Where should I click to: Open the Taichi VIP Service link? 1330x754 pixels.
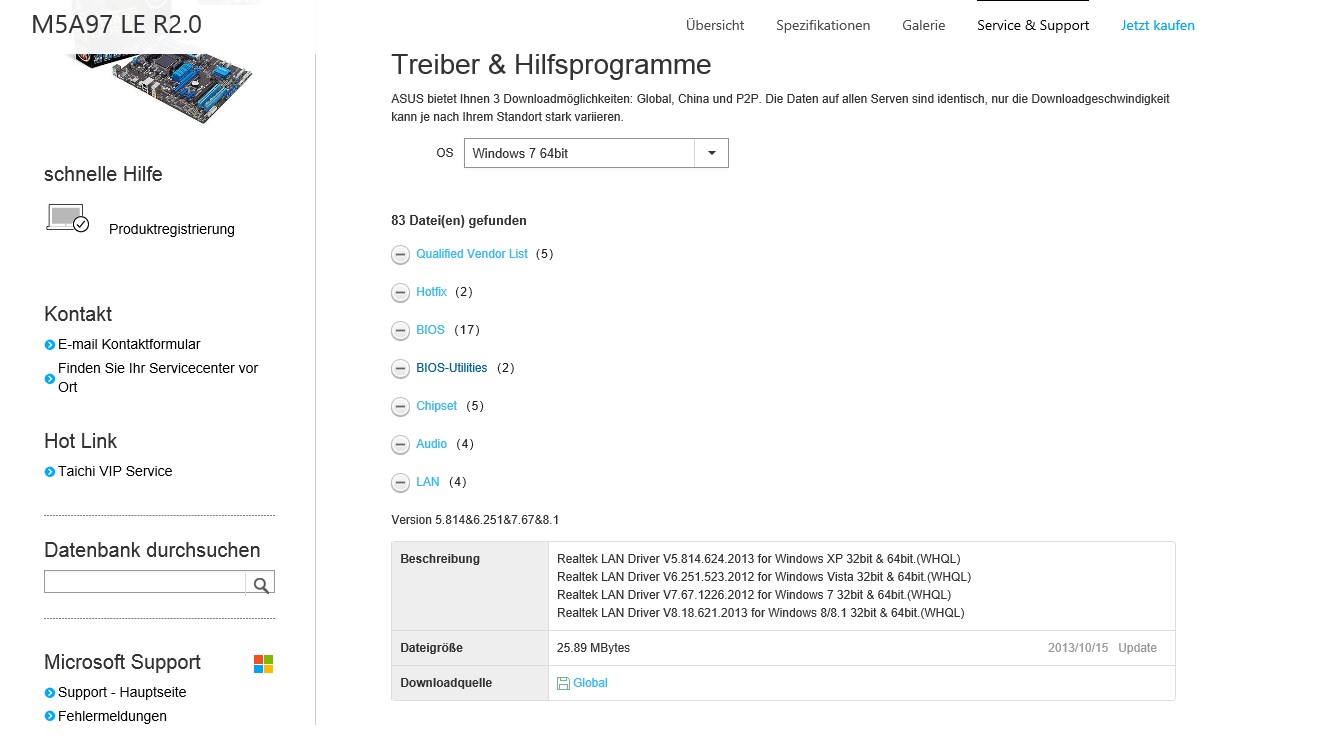(x=115, y=471)
